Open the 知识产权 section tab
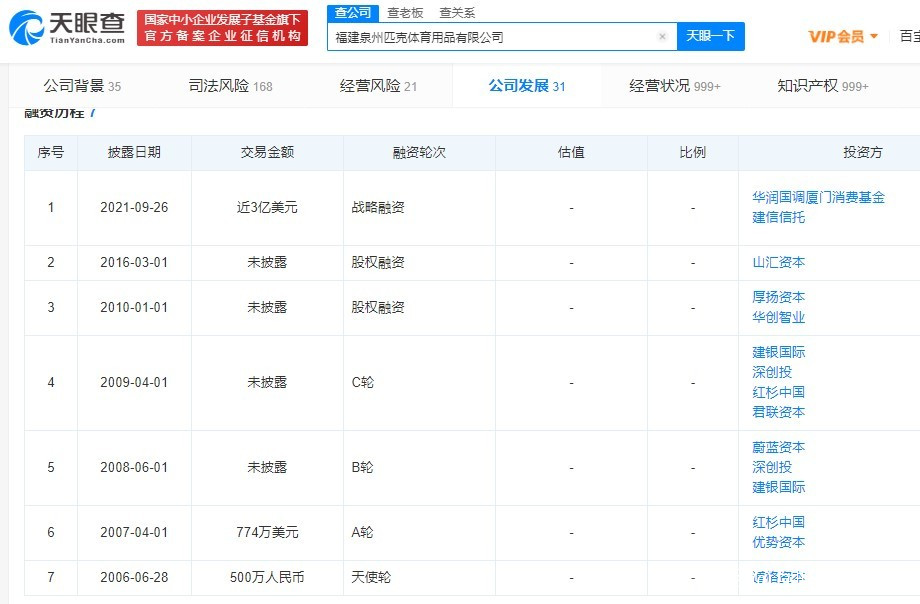The height and width of the screenshot is (604, 920). [823, 86]
